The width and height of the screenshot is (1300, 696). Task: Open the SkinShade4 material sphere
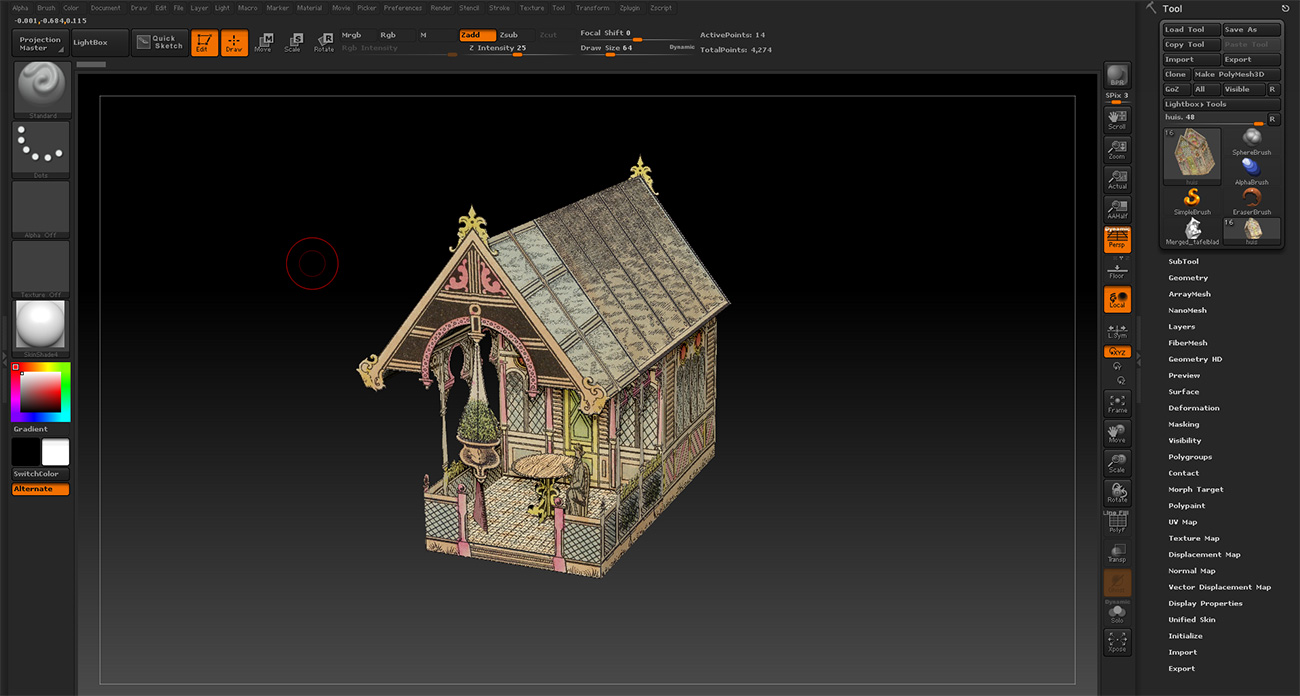(x=41, y=328)
